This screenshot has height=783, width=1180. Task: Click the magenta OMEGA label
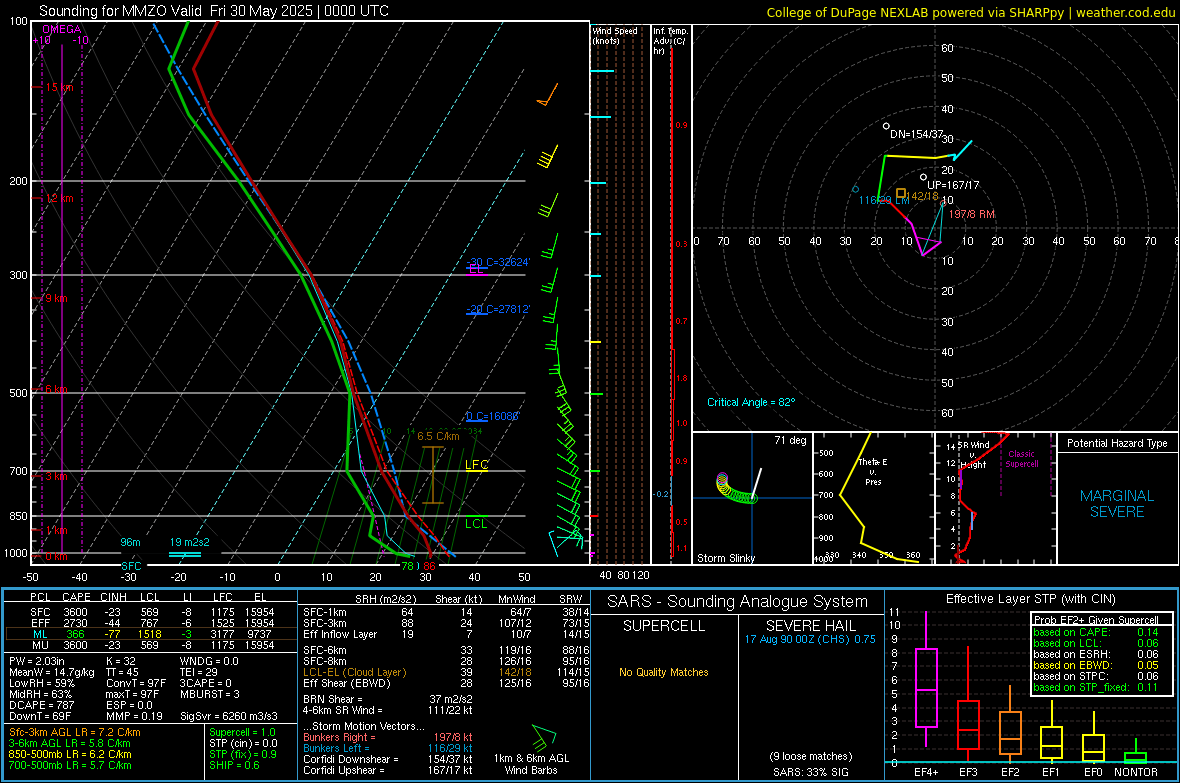coord(62,29)
